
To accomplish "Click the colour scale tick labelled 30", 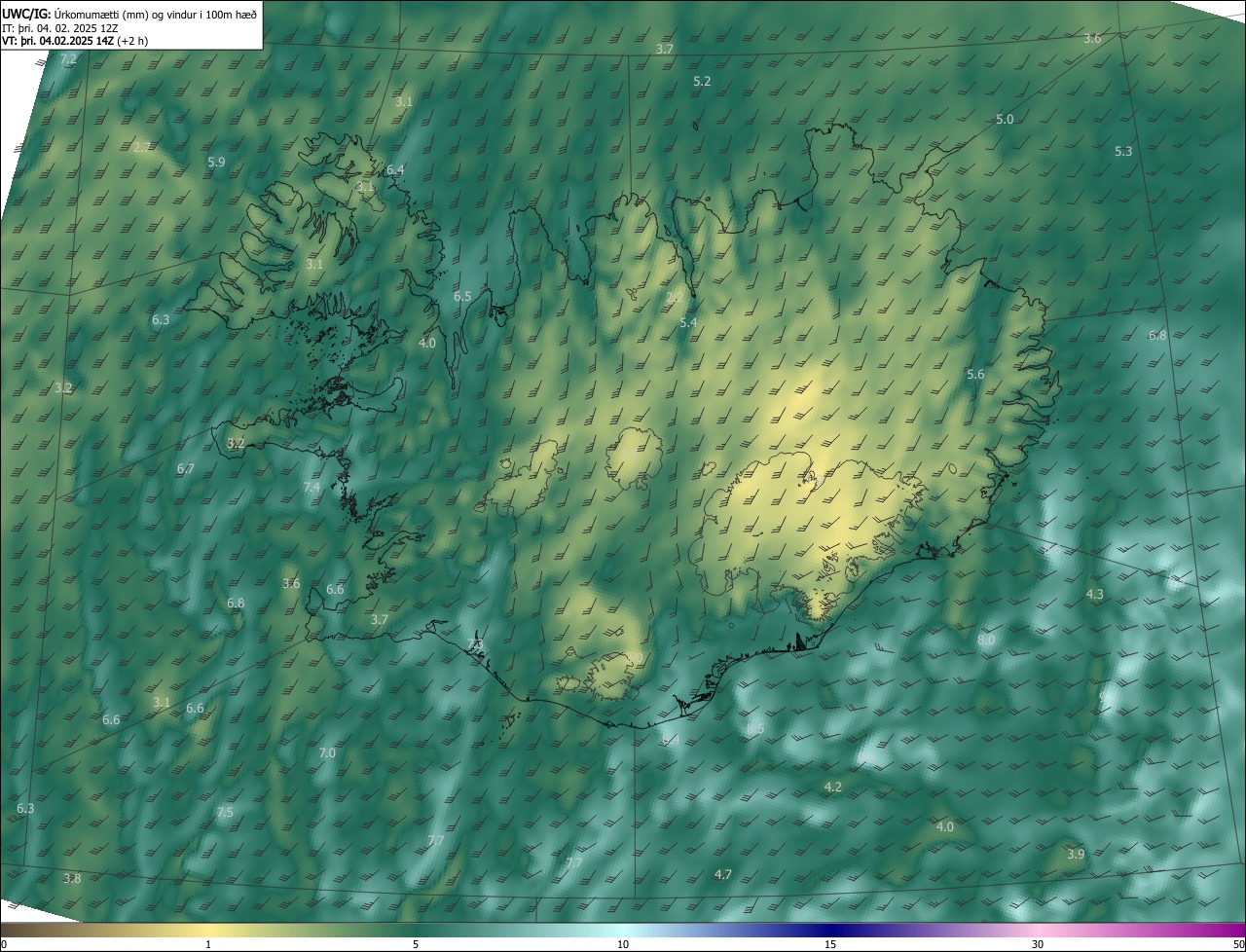I will tap(1038, 945).
